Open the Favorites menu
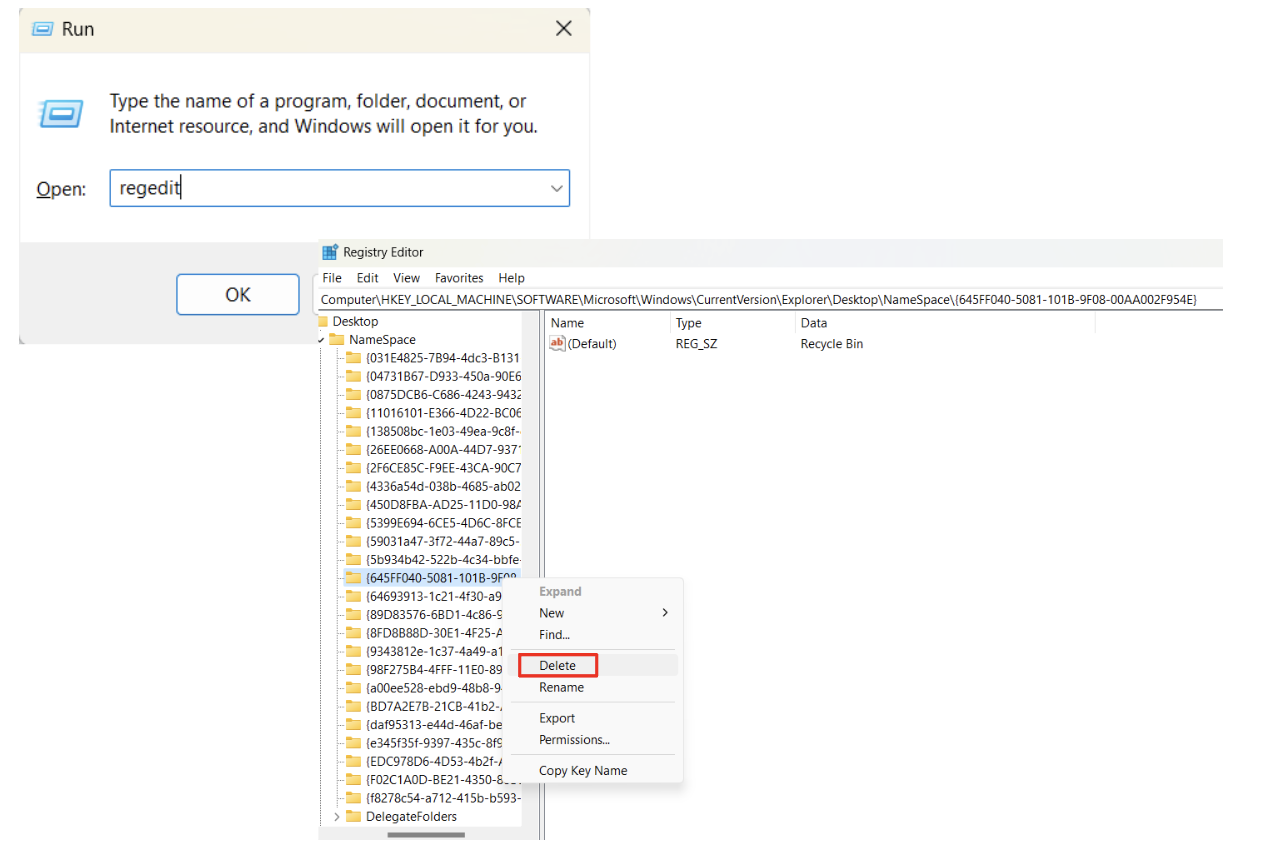The height and width of the screenshot is (862, 1262). pyautogui.click(x=459, y=278)
